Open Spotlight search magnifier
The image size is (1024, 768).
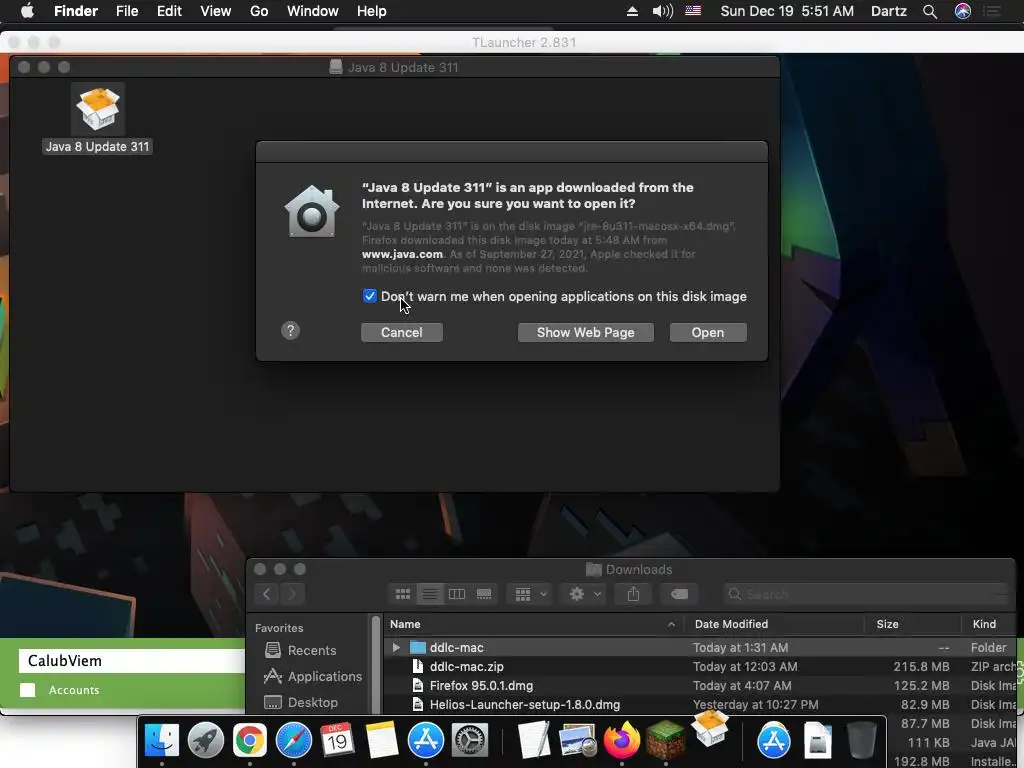930,11
